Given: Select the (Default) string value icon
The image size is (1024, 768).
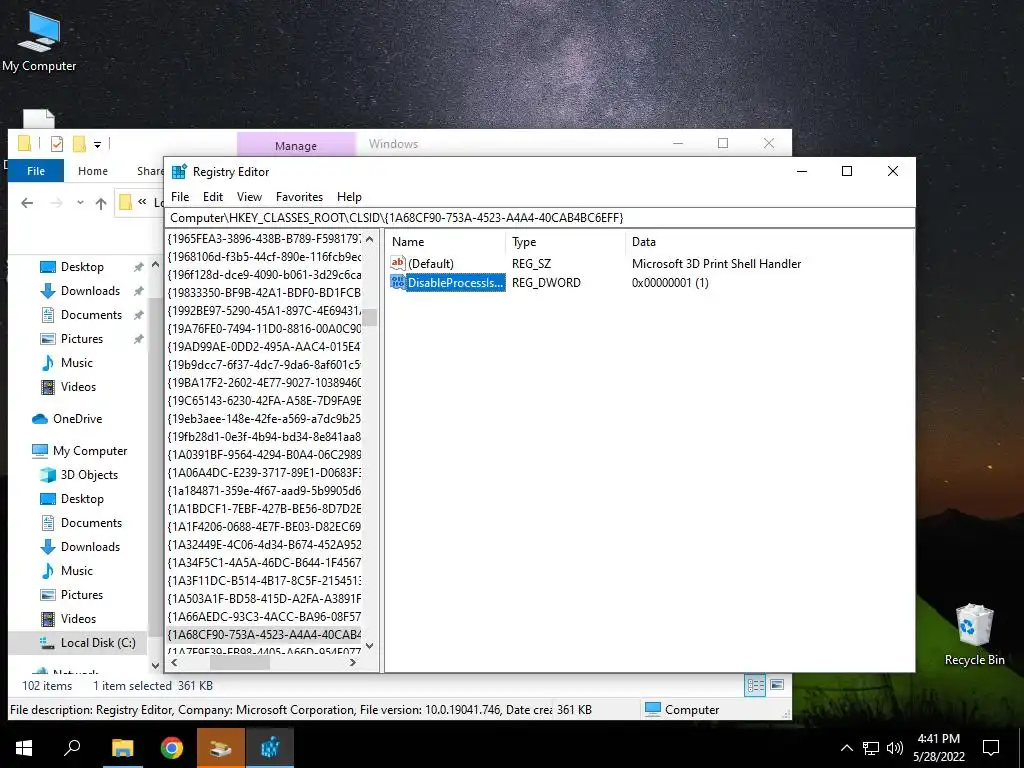Looking at the screenshot, I should point(398,263).
